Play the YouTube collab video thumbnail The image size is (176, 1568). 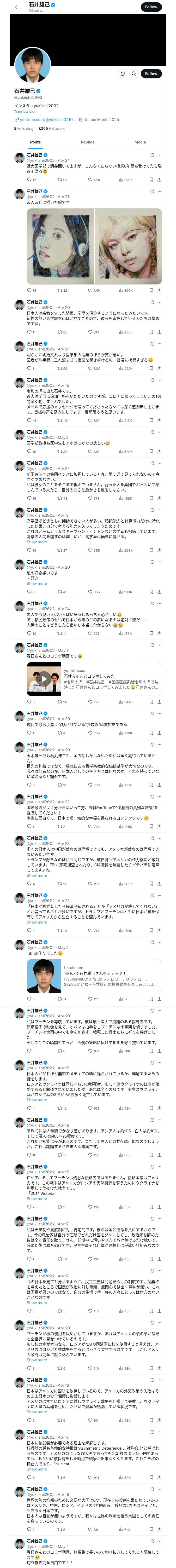[44, 678]
